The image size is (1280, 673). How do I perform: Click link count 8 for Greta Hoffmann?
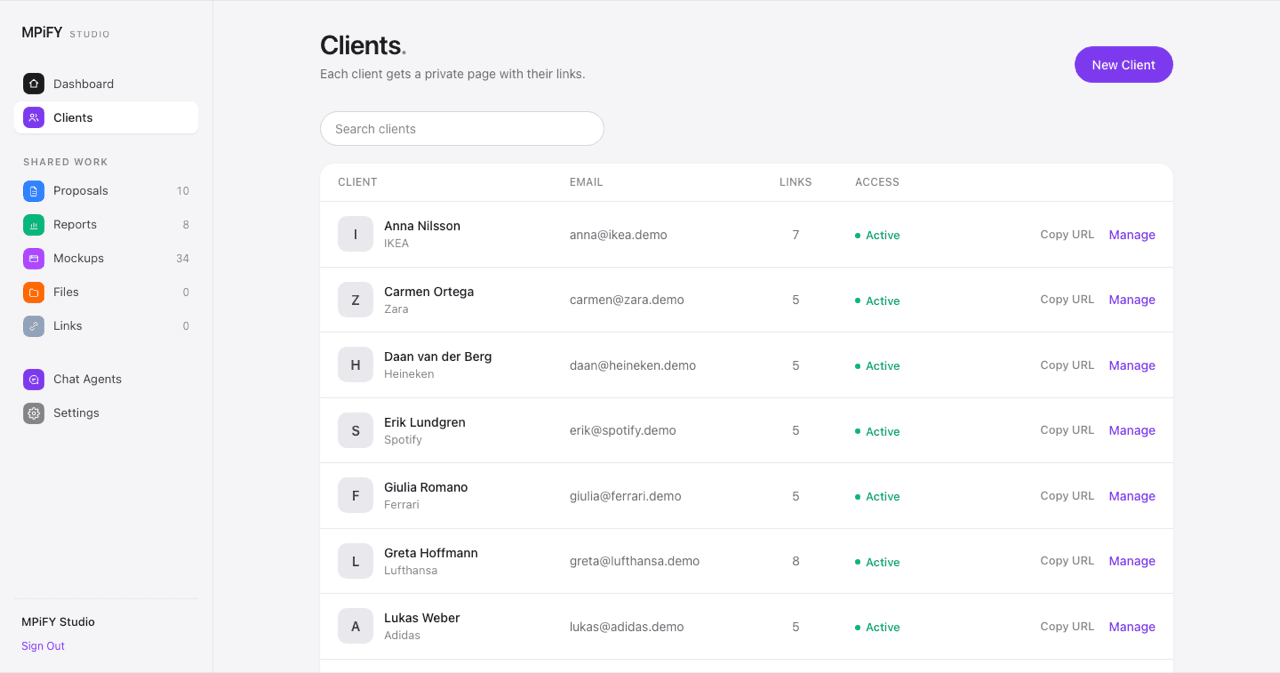pyautogui.click(x=796, y=561)
